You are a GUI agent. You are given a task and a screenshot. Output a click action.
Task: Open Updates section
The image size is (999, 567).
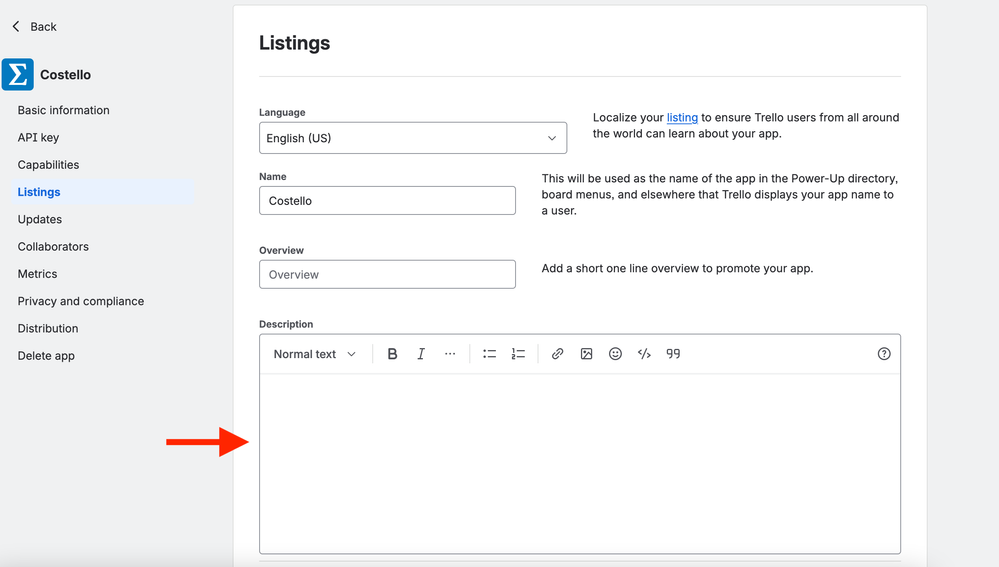point(40,219)
